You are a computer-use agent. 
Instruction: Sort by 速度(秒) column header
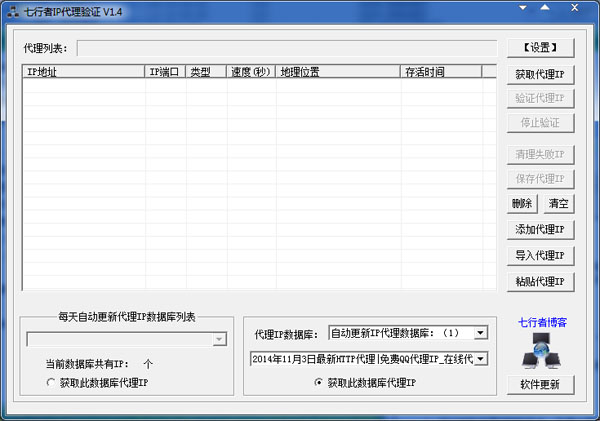coord(251,72)
